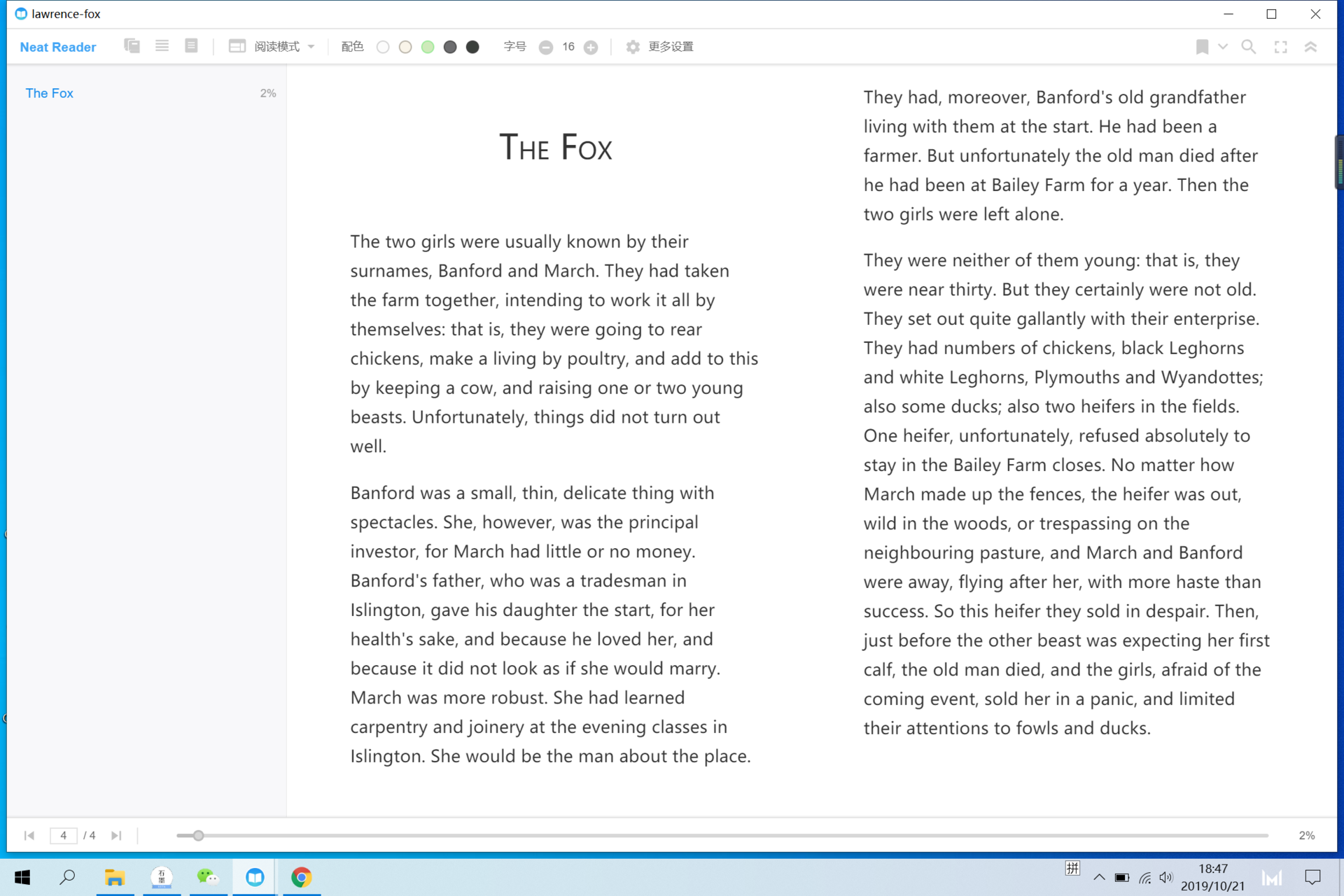Expand the bookmark list chevron
The height and width of the screenshot is (896, 1344).
pos(1223,47)
